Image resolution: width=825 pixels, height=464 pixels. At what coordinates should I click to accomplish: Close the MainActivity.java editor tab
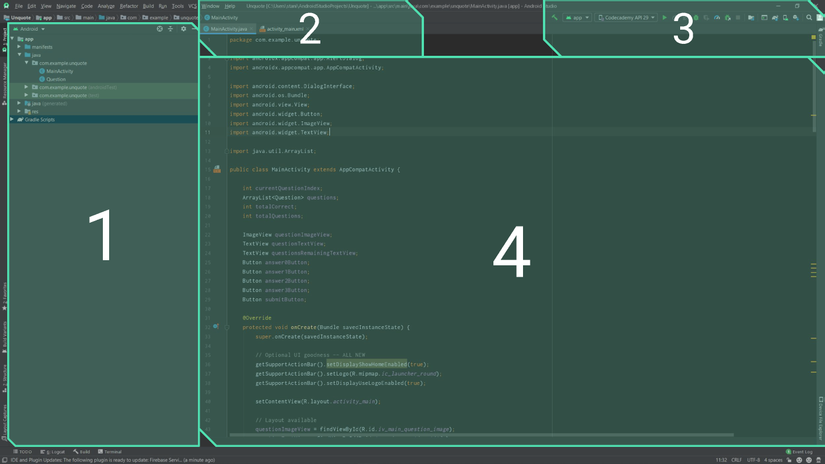tap(251, 29)
